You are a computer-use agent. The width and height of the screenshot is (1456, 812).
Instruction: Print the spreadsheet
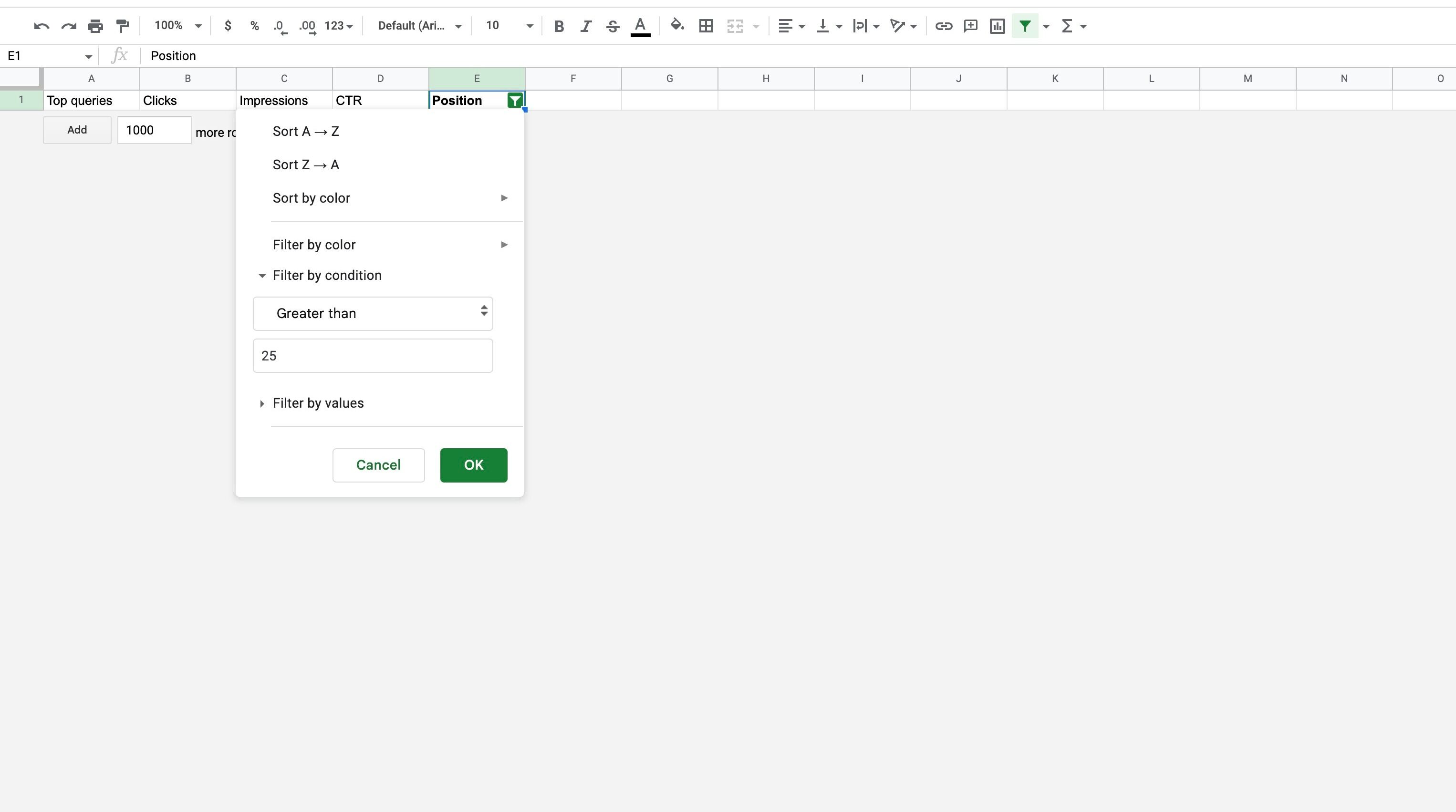point(95,26)
